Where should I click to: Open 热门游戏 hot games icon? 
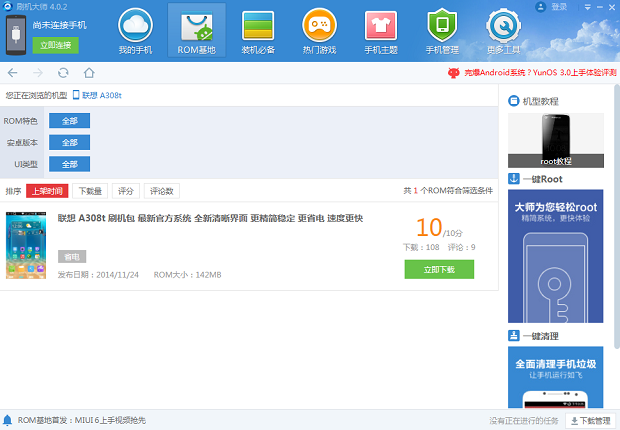point(319,31)
